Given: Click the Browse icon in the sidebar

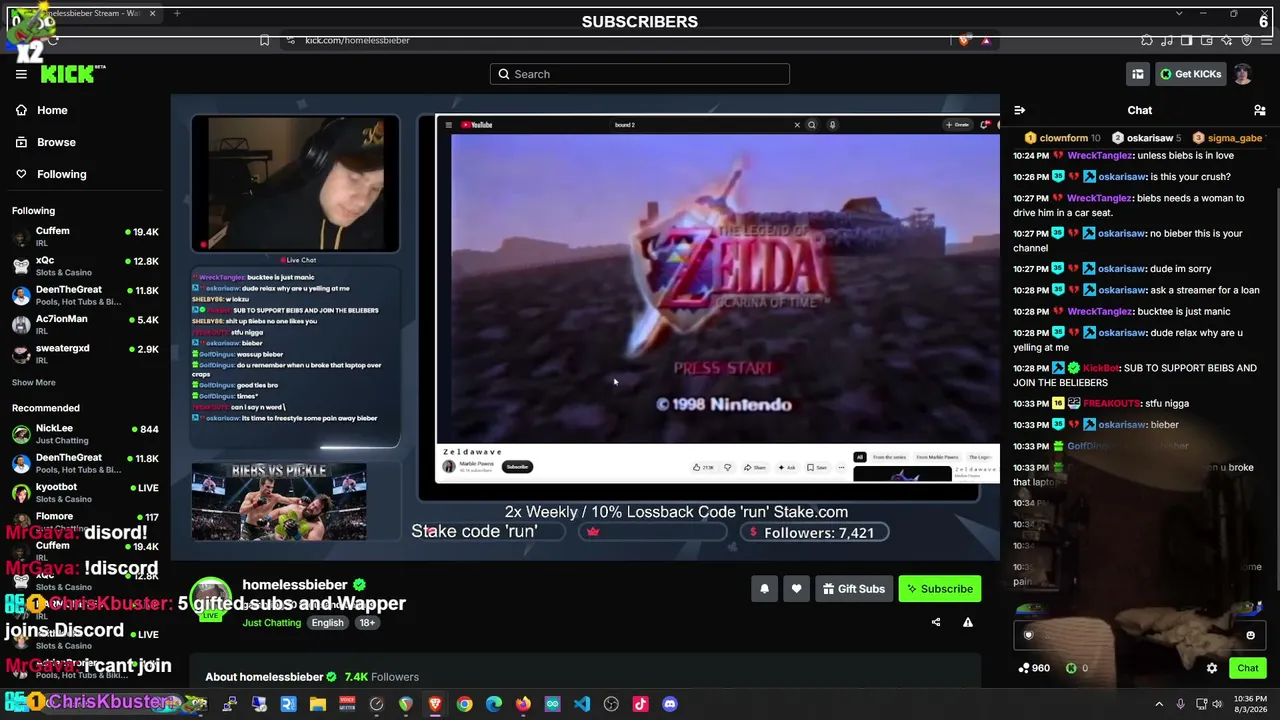Looking at the screenshot, I should (21, 142).
